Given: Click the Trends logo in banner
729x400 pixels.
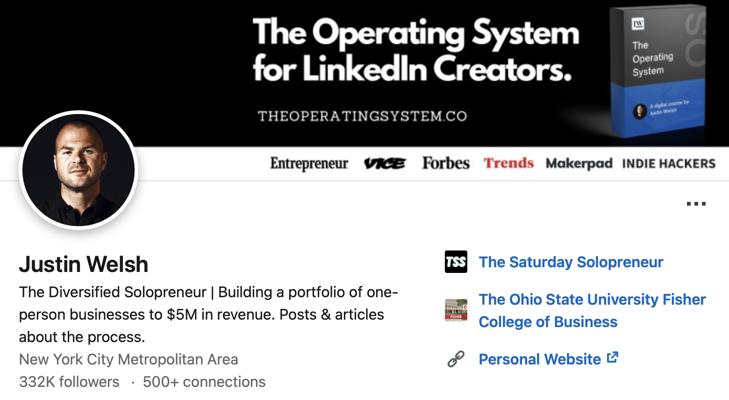Looking at the screenshot, I should (508, 163).
